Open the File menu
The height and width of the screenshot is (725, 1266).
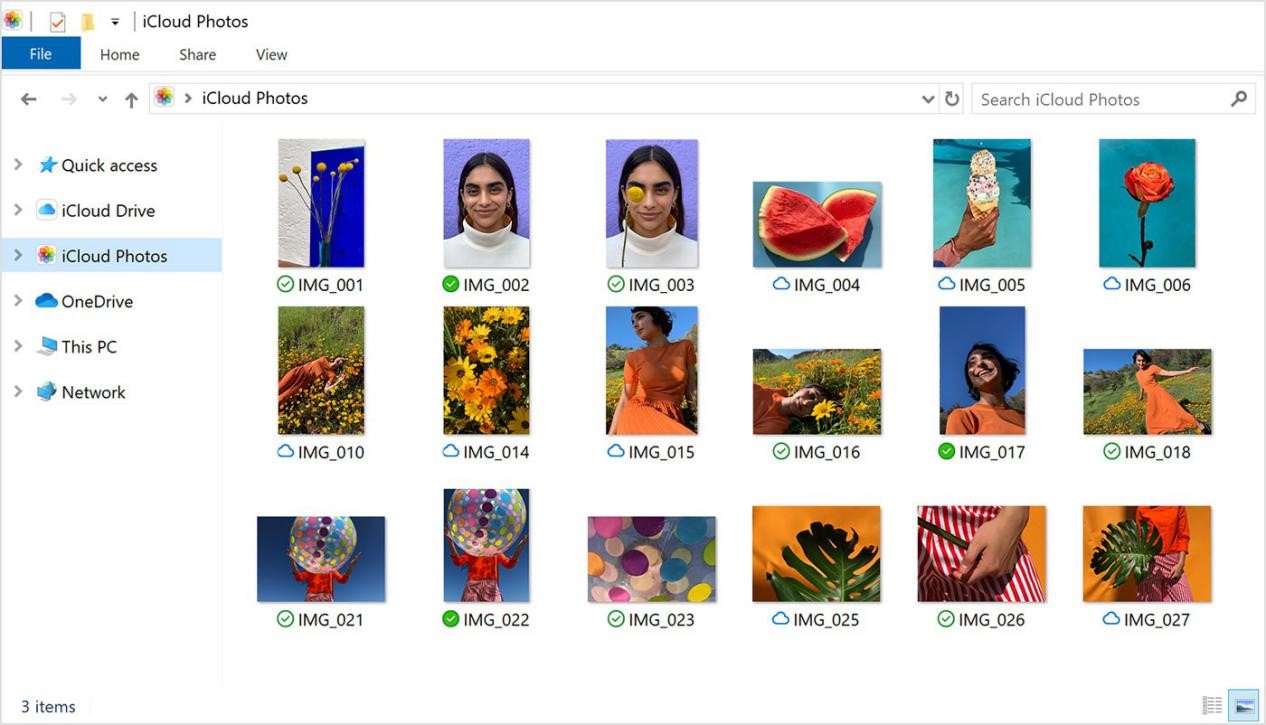(40, 53)
